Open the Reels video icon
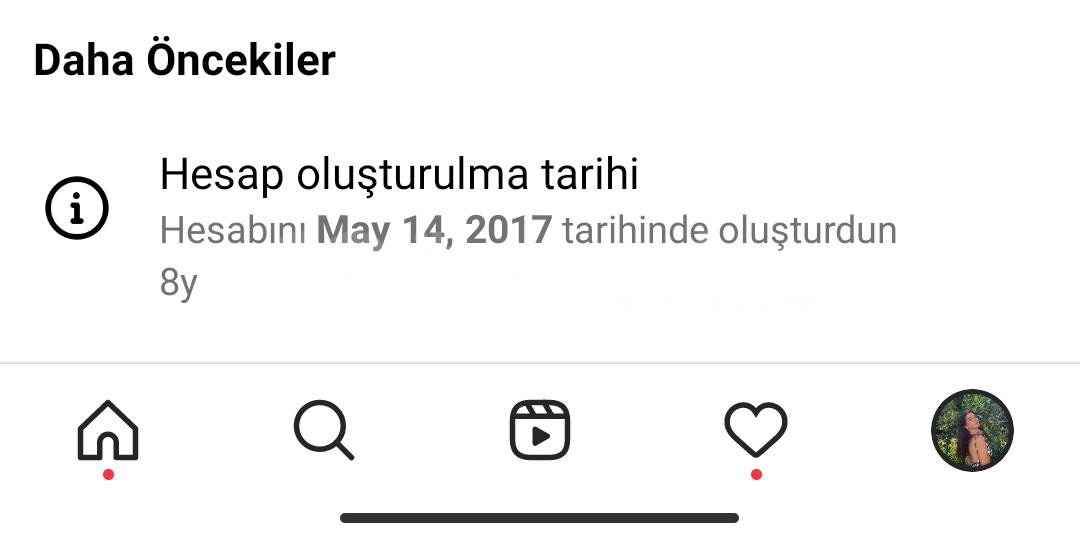The width and height of the screenshot is (1080, 540). tap(540, 430)
